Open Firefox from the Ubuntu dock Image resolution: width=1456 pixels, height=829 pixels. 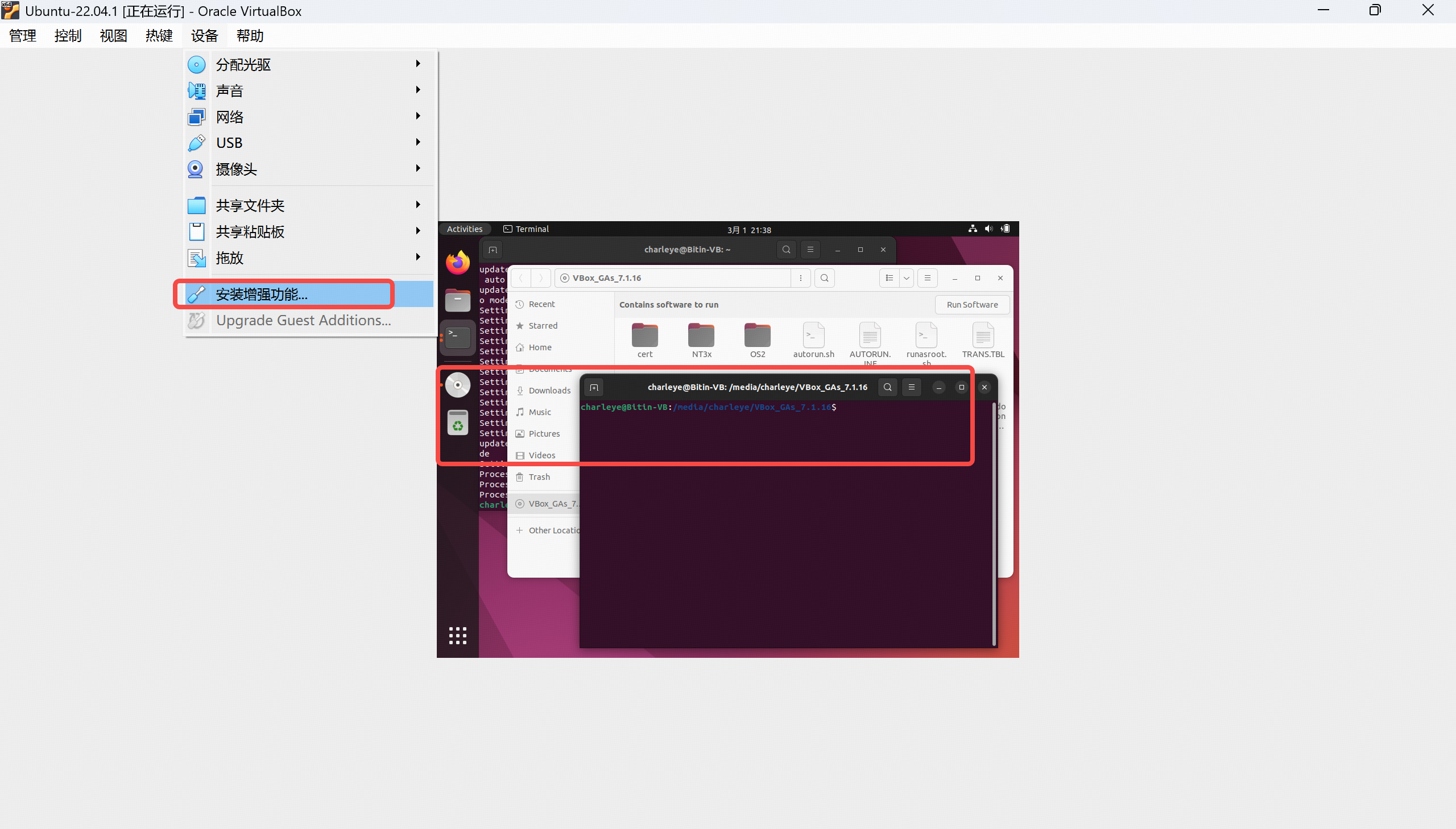tap(457, 263)
